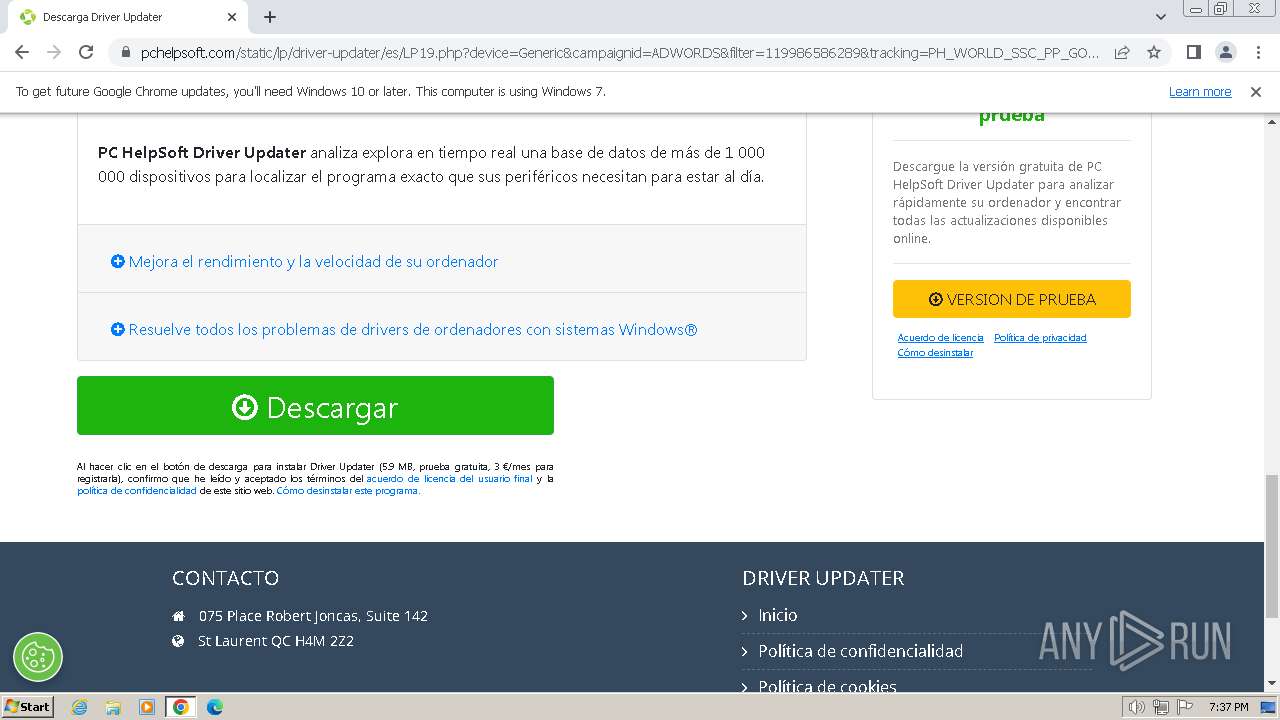Click the share page icon in address bar

[x=1122, y=52]
